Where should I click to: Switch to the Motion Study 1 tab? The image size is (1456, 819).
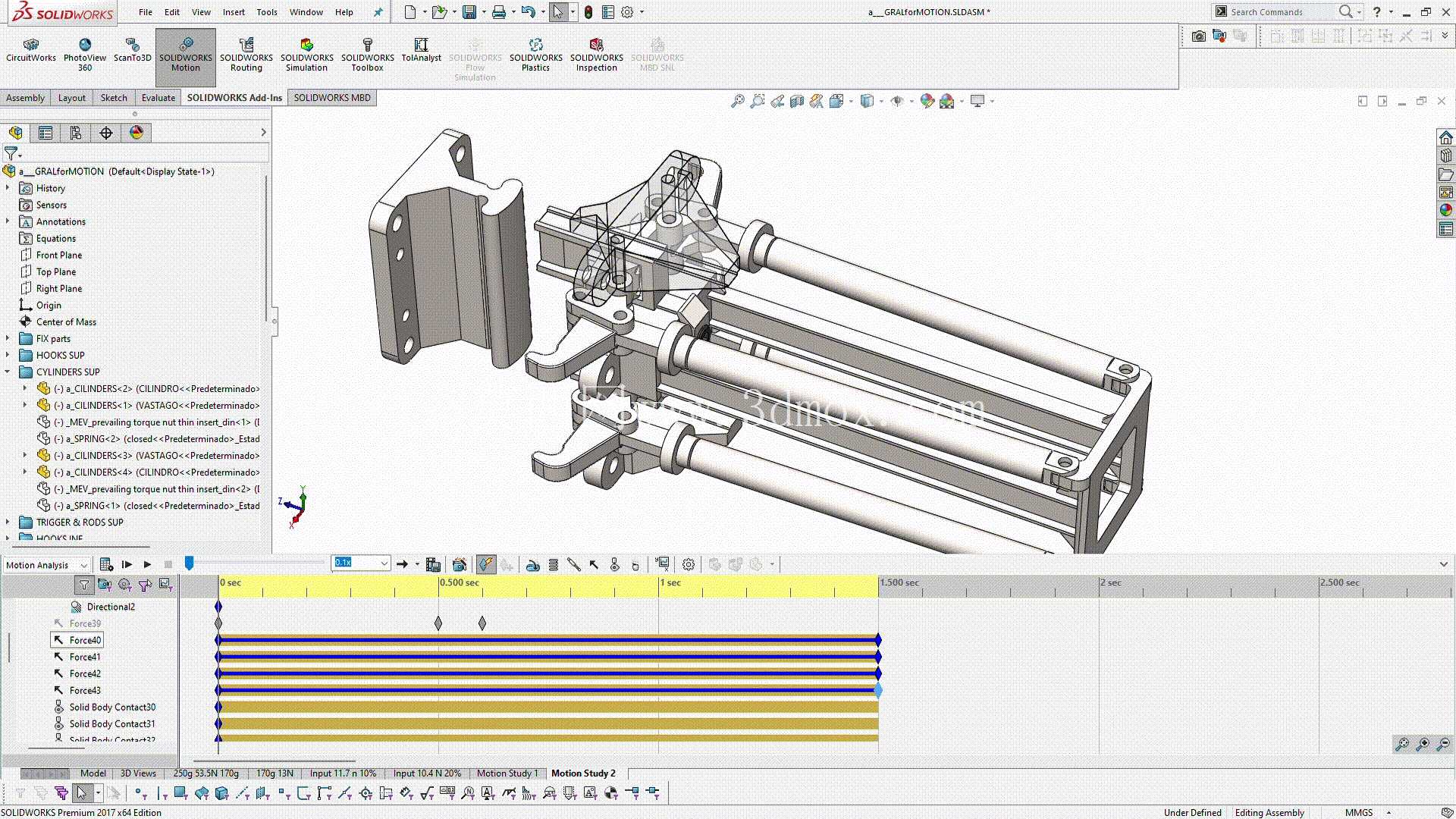507,773
